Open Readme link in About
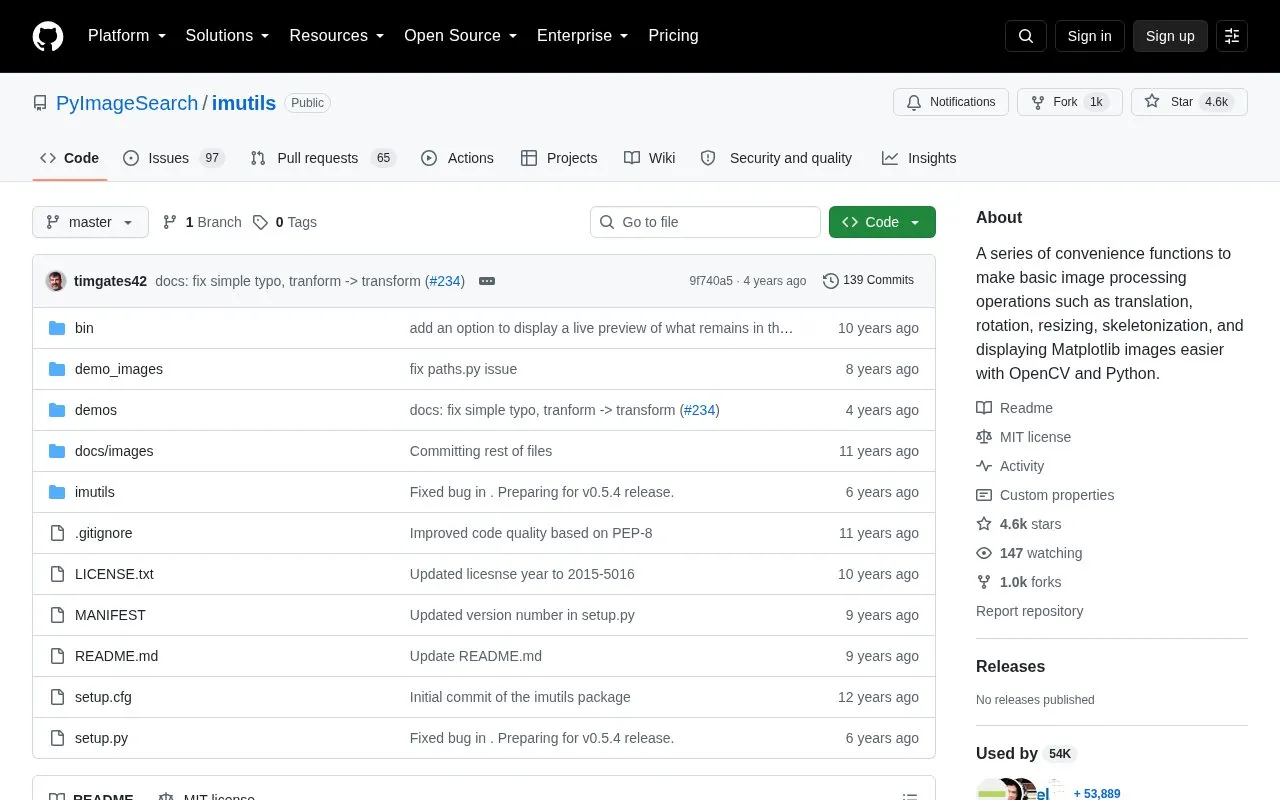Viewport: 1280px width, 800px height. 1014,408
